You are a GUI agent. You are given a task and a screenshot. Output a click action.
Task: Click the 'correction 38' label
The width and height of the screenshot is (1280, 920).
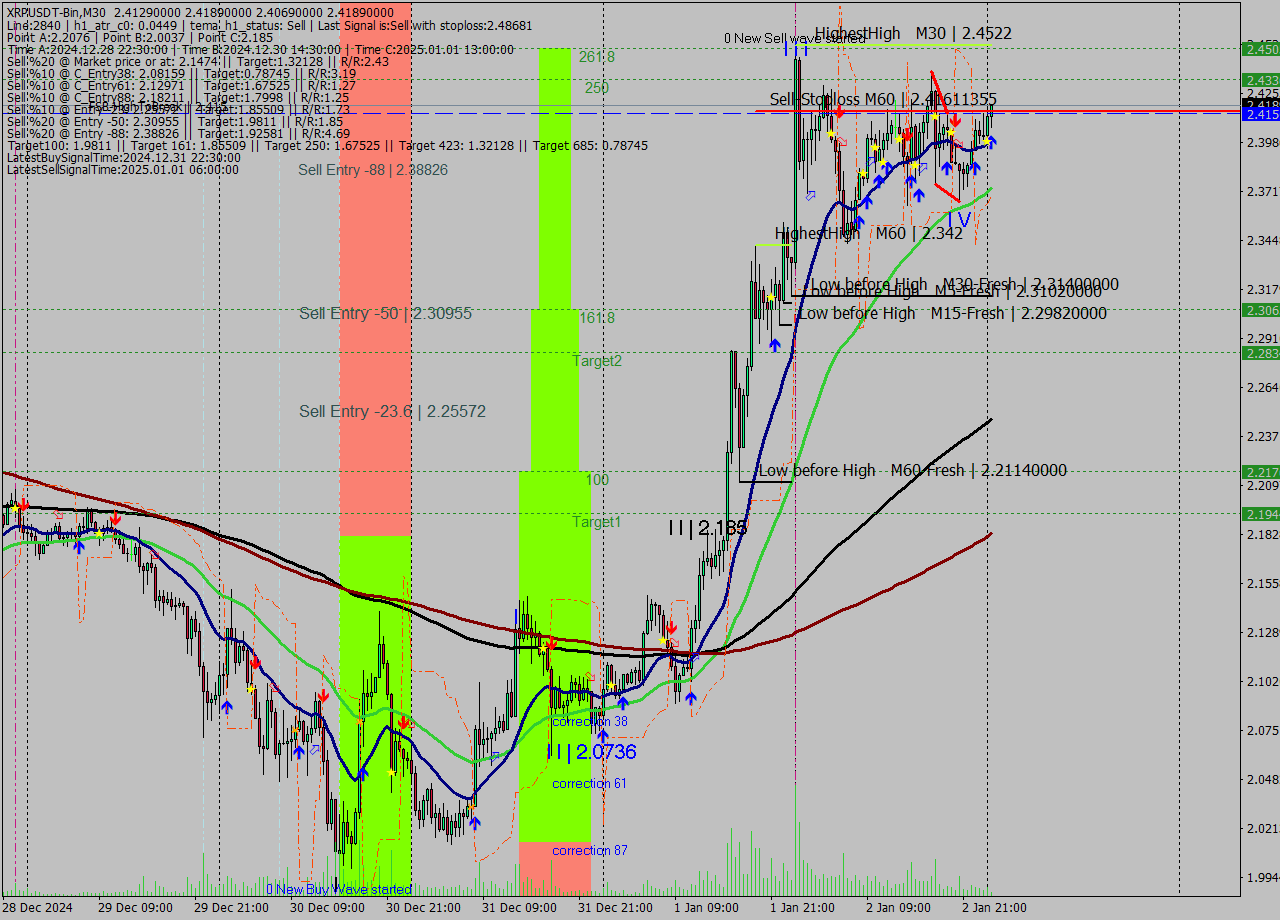point(590,721)
